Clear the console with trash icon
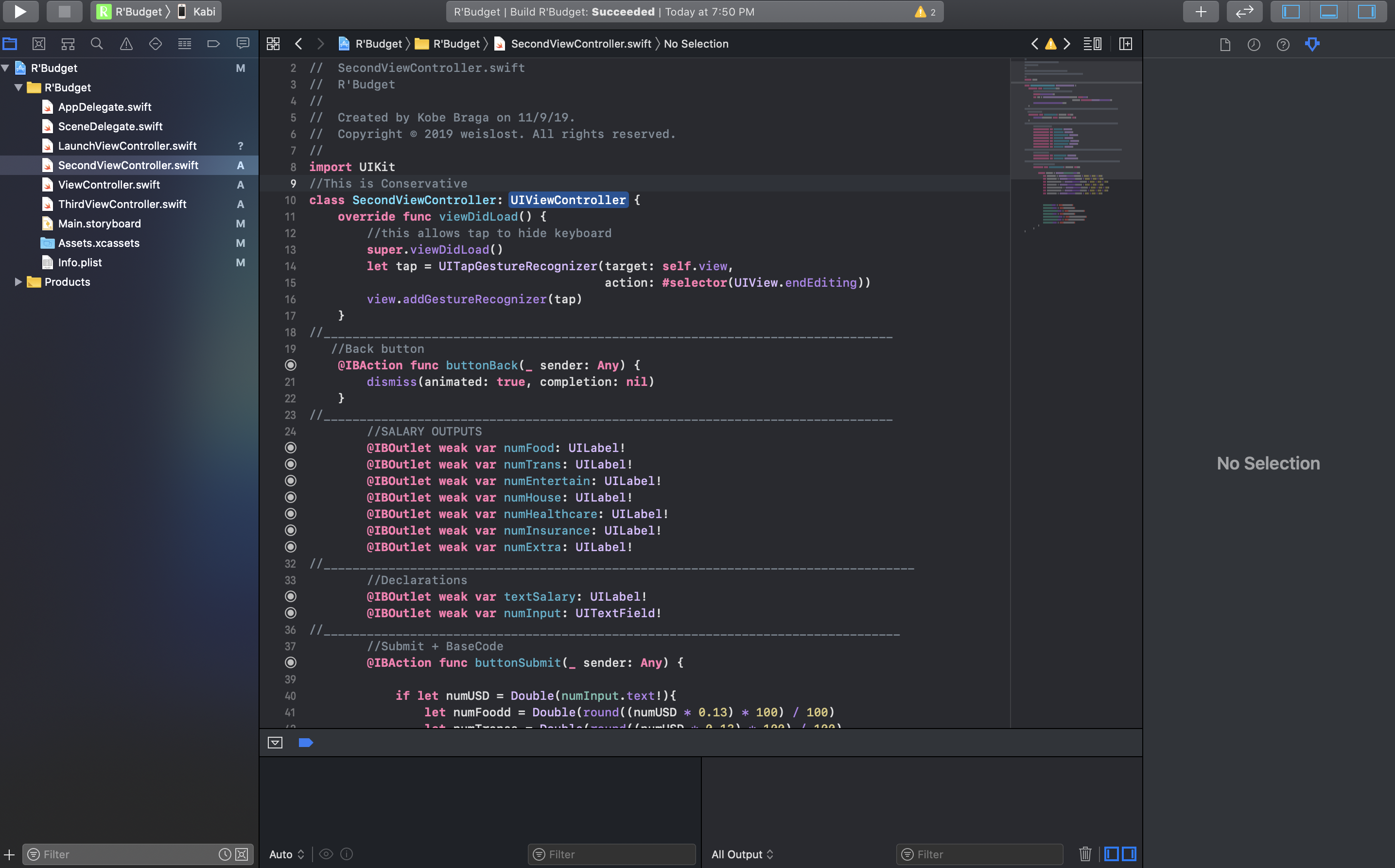 [x=1084, y=853]
